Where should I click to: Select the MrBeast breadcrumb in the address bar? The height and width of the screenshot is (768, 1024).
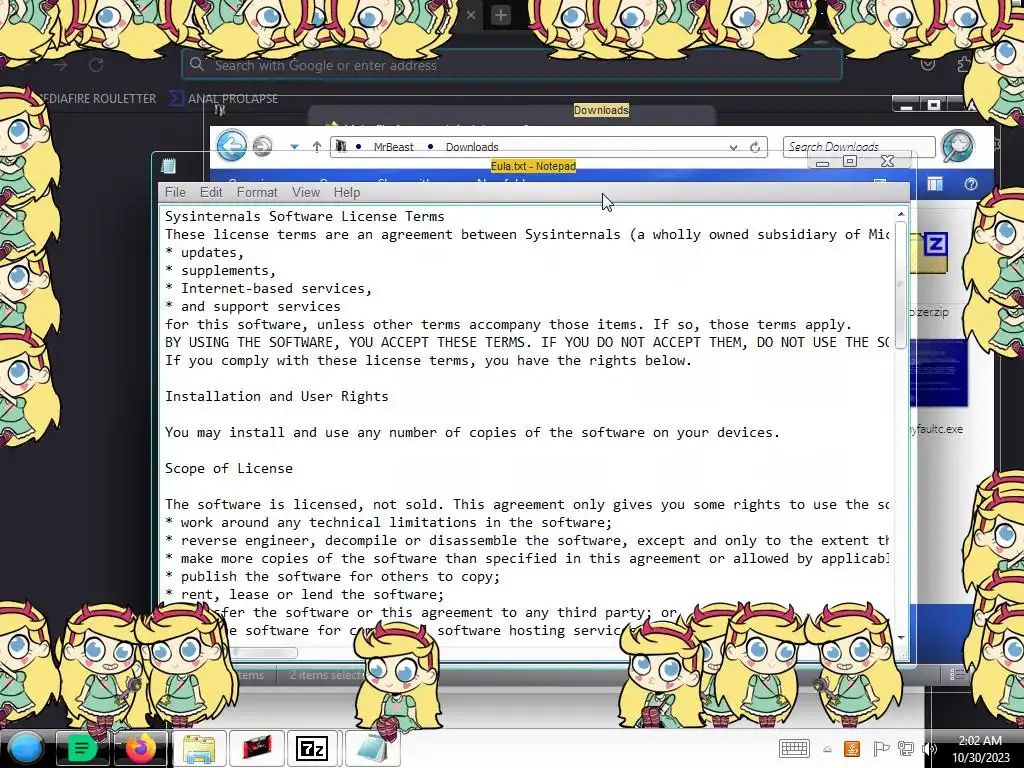(x=393, y=147)
